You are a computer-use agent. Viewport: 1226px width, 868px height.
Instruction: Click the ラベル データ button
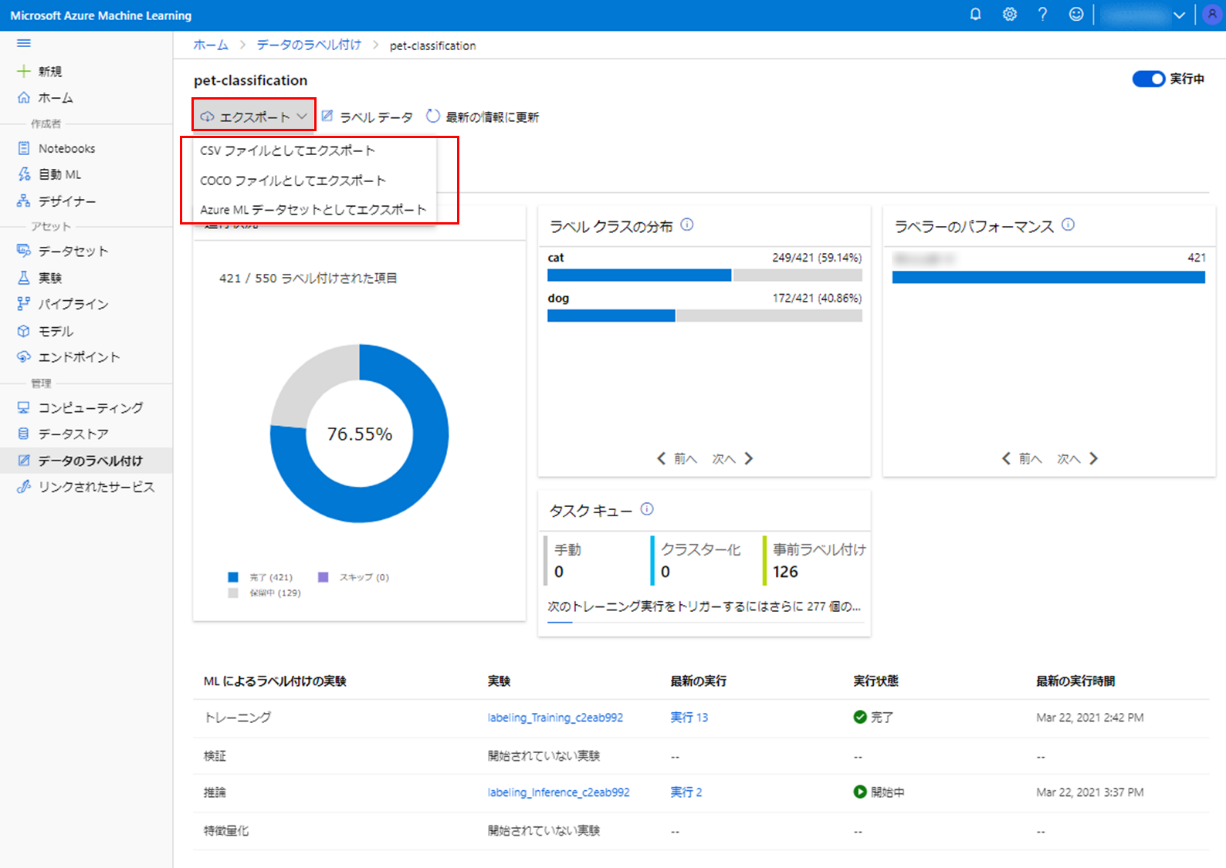[x=367, y=117]
